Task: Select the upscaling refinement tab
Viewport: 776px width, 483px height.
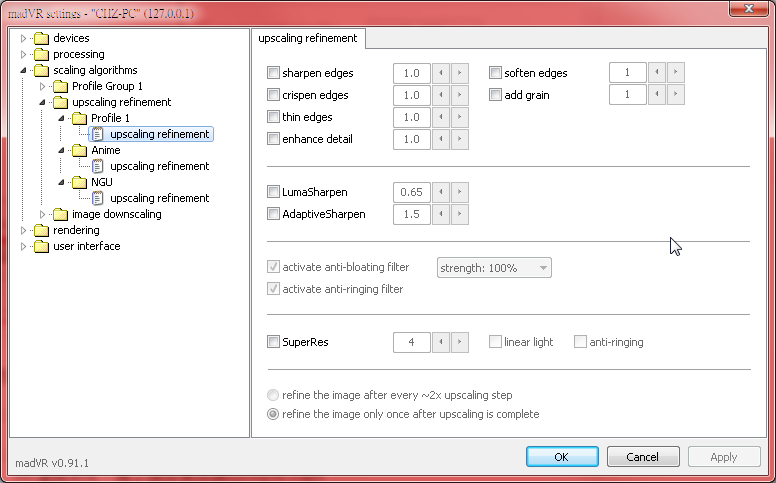Action: tap(308, 39)
